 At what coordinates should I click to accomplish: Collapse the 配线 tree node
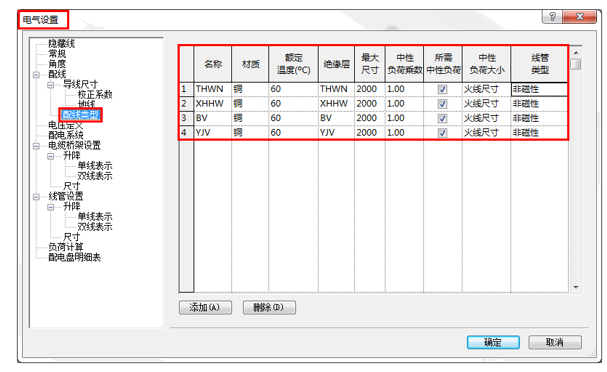point(36,74)
